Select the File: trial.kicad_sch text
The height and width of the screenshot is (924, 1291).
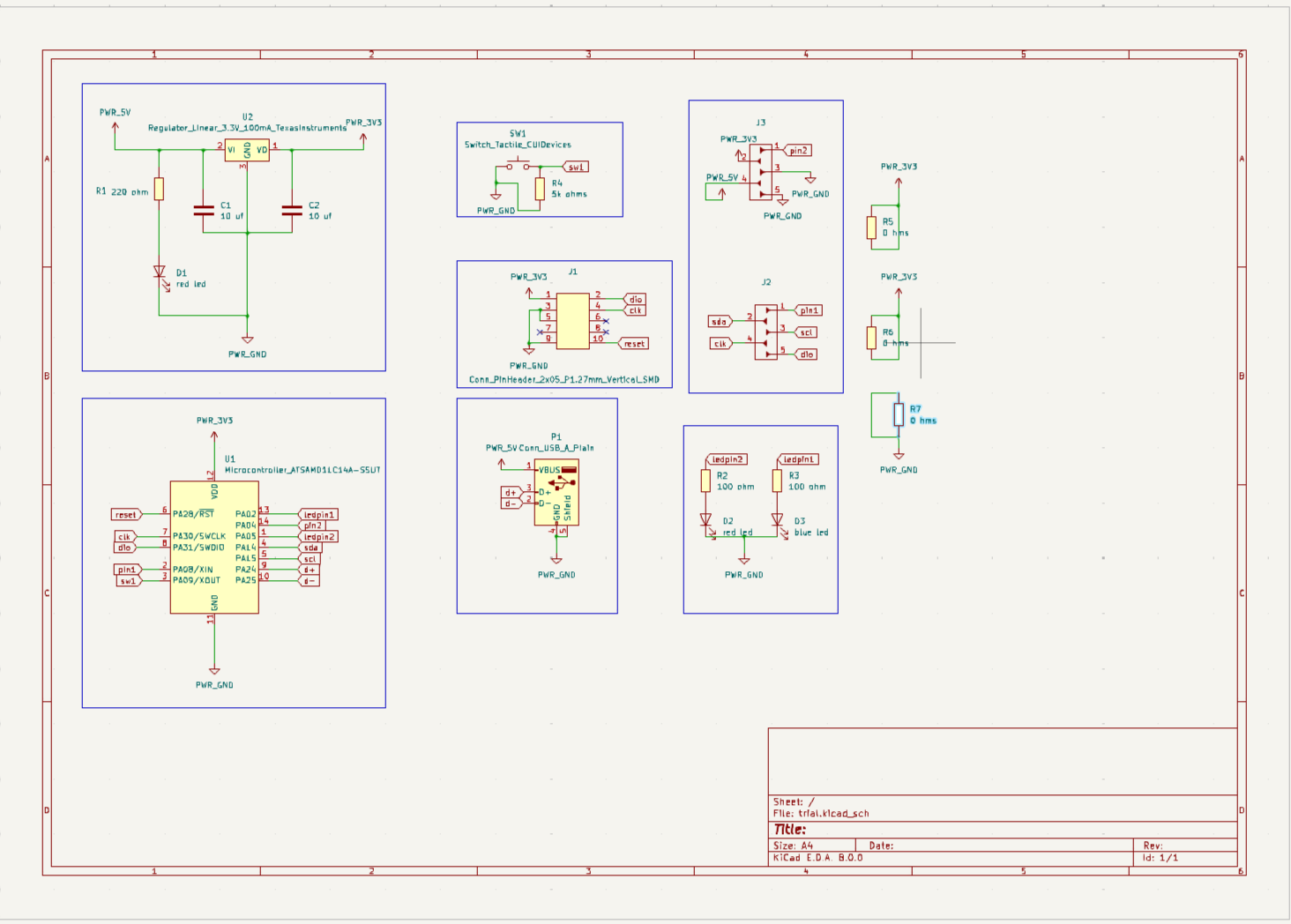821,813
